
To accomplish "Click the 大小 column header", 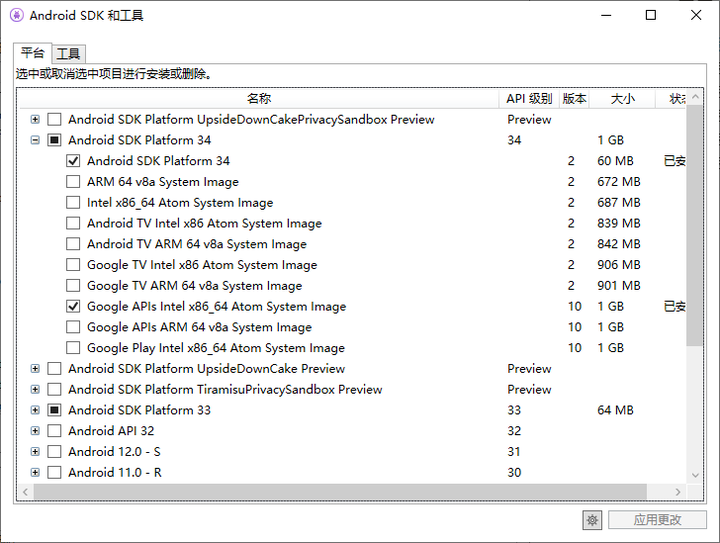I will [x=622, y=99].
